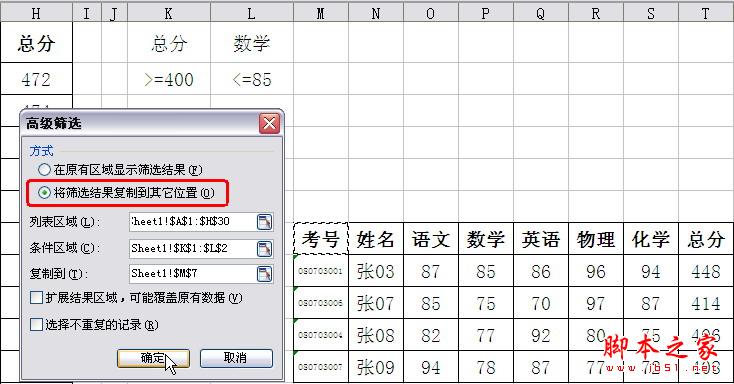Select column S header

pos(651,14)
